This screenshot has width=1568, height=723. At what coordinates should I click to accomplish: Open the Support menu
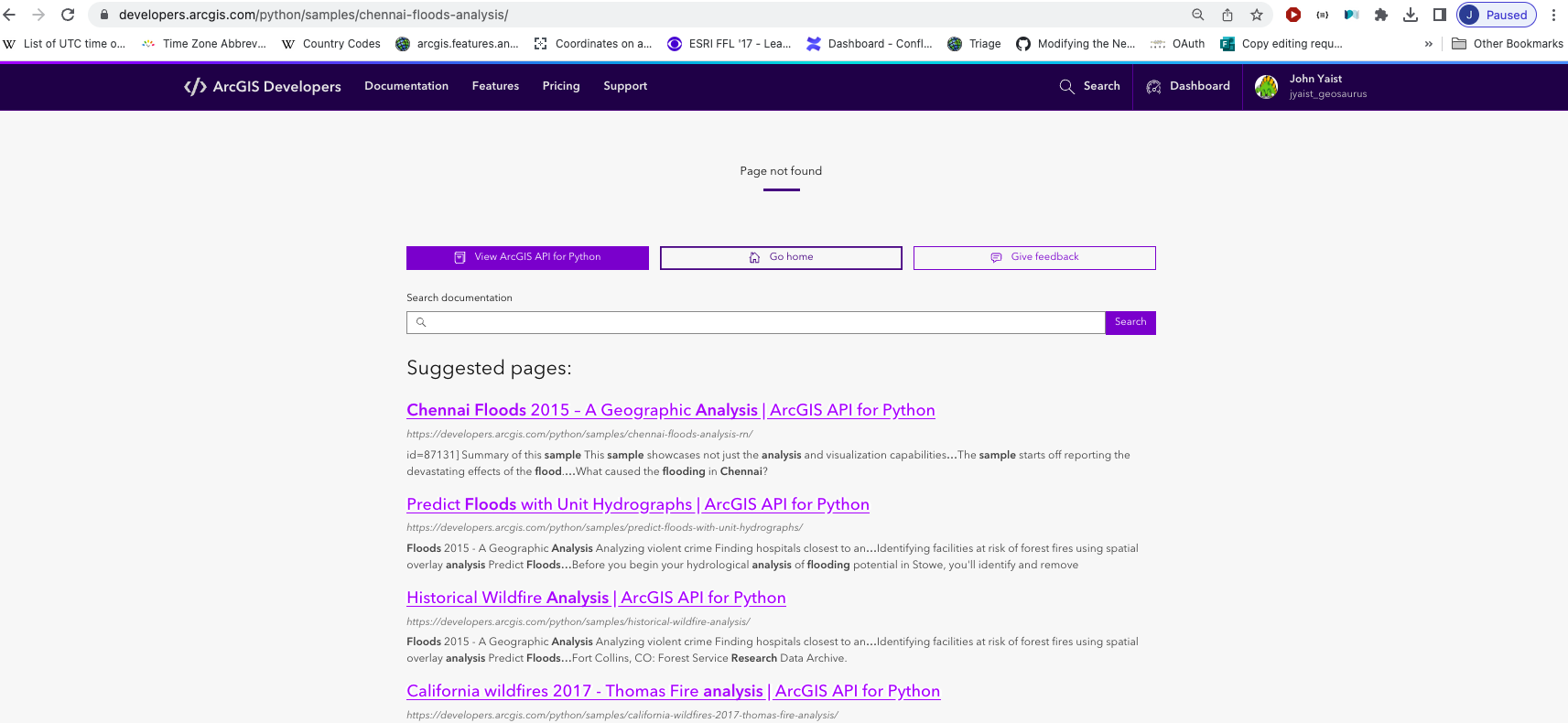coord(625,86)
